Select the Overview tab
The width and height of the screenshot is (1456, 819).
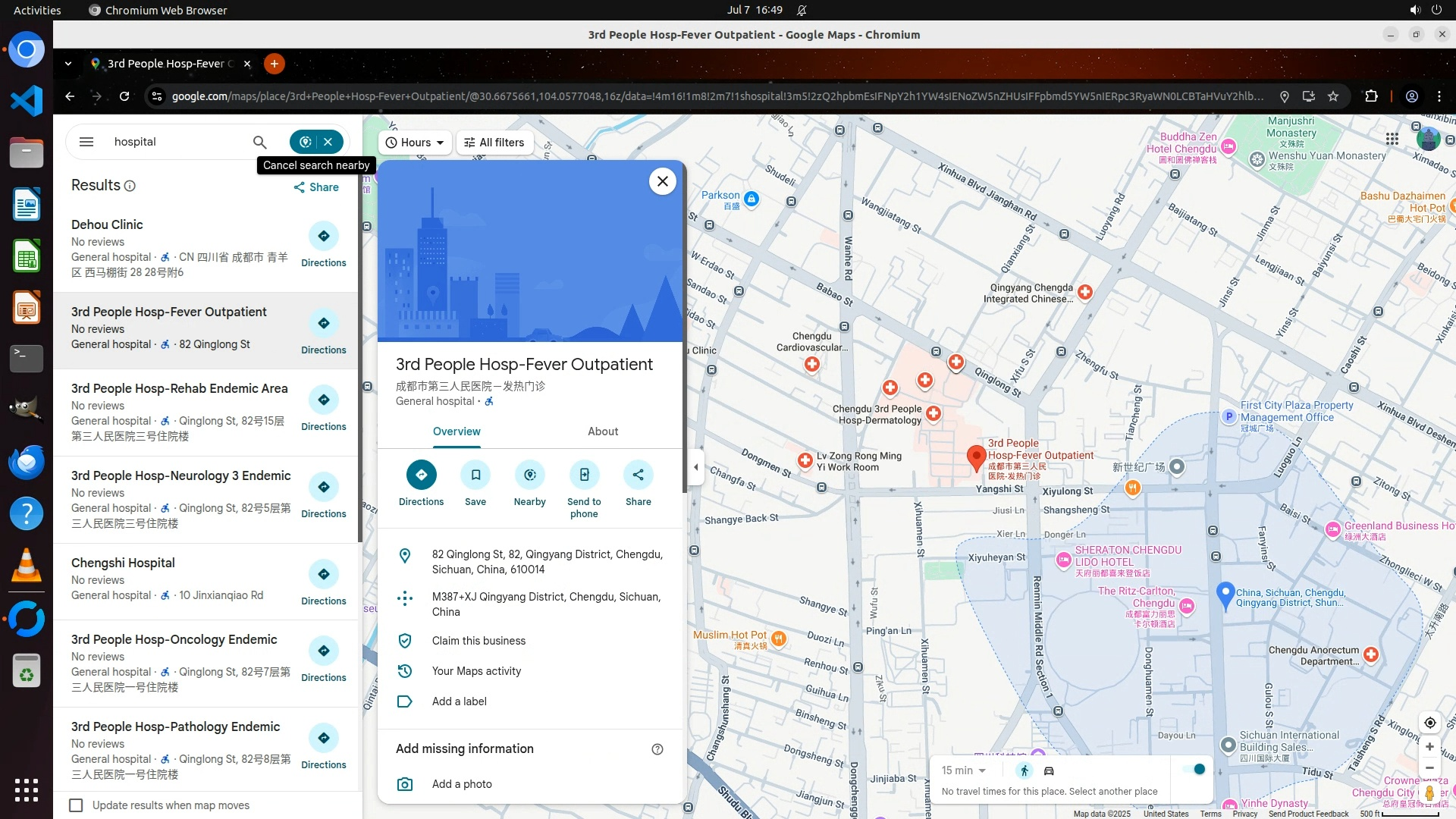point(457,431)
